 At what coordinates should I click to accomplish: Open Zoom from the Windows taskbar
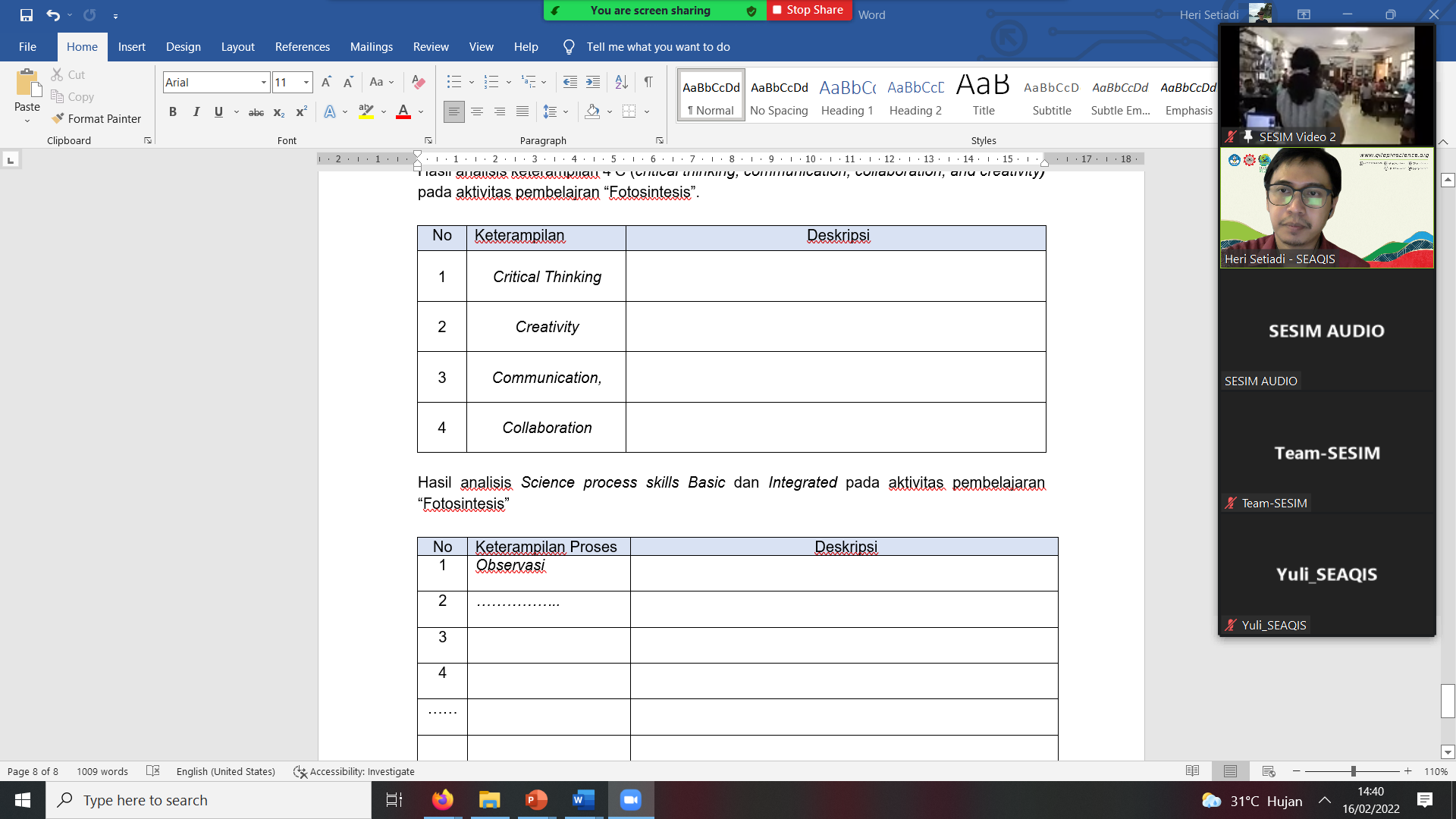coord(630,800)
